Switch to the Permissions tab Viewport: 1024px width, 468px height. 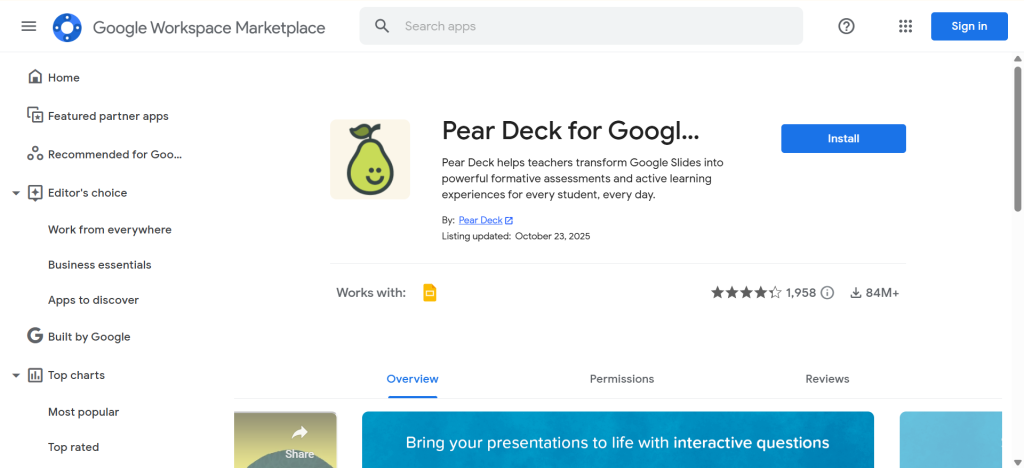tap(622, 379)
